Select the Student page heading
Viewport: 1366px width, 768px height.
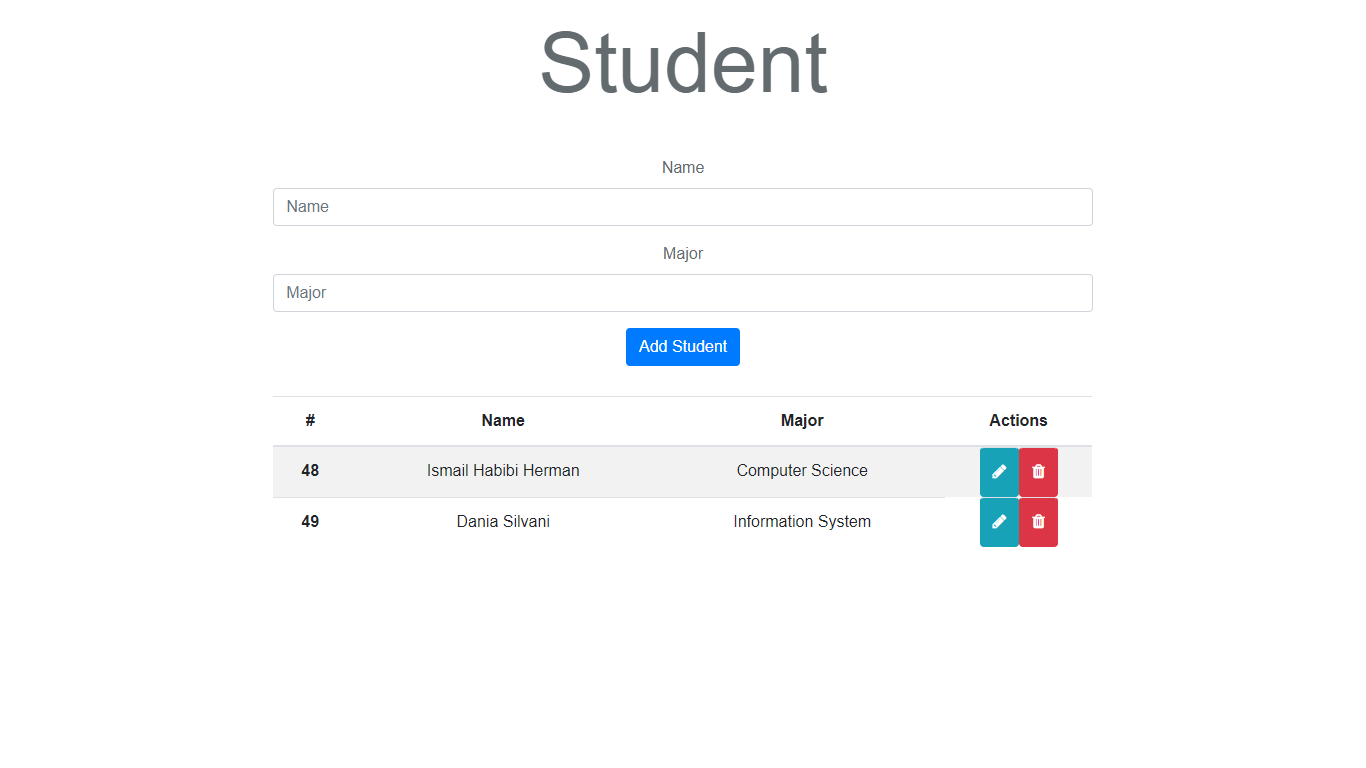click(683, 63)
